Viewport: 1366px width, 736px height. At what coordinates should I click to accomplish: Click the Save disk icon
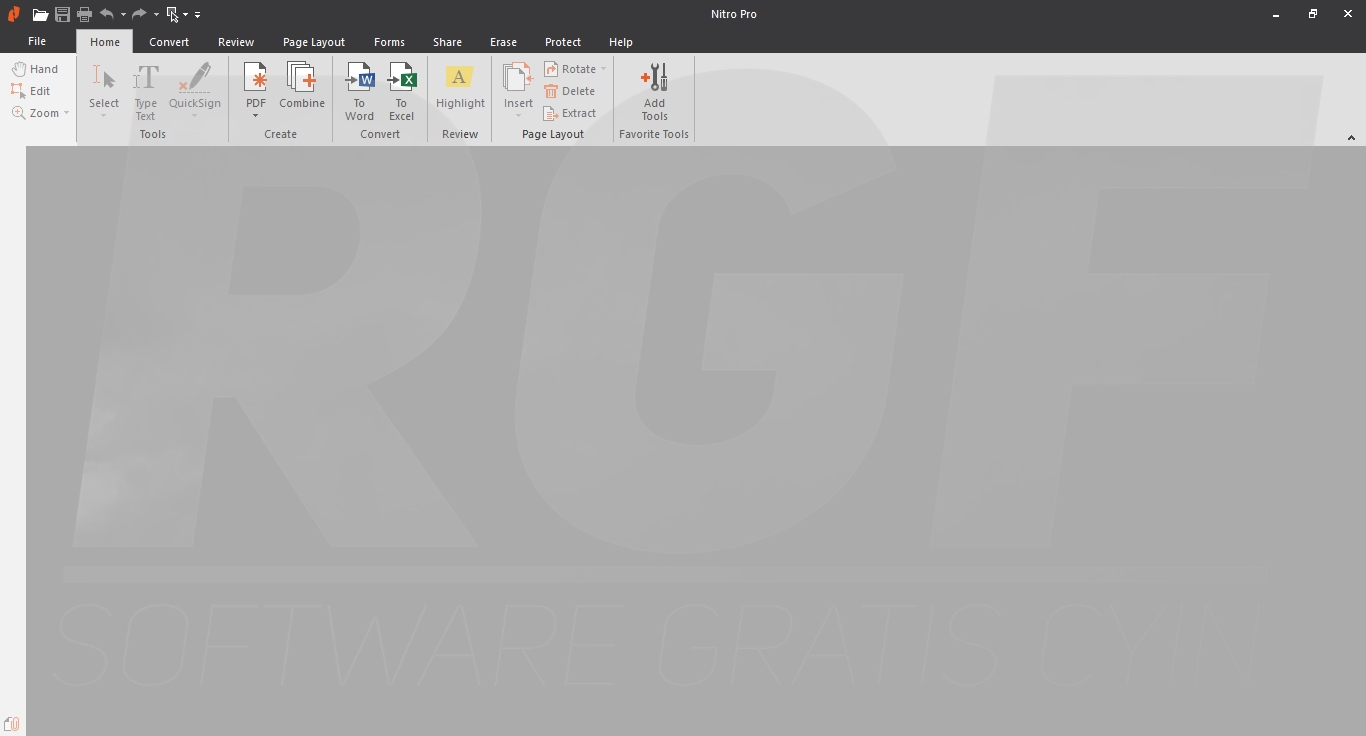tap(62, 14)
